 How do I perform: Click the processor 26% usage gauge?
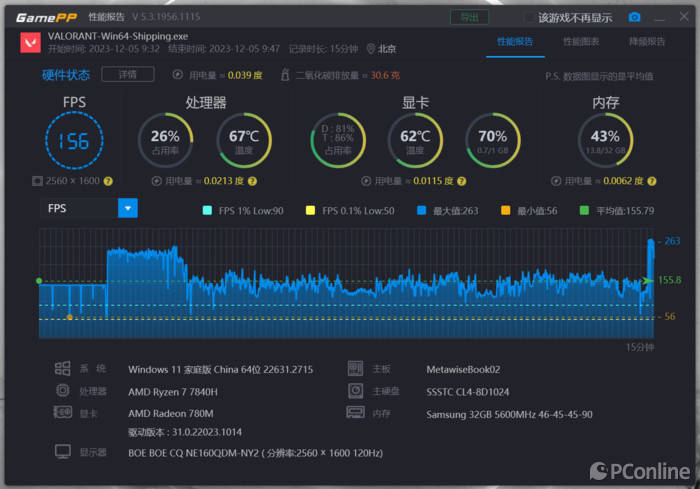pos(165,140)
